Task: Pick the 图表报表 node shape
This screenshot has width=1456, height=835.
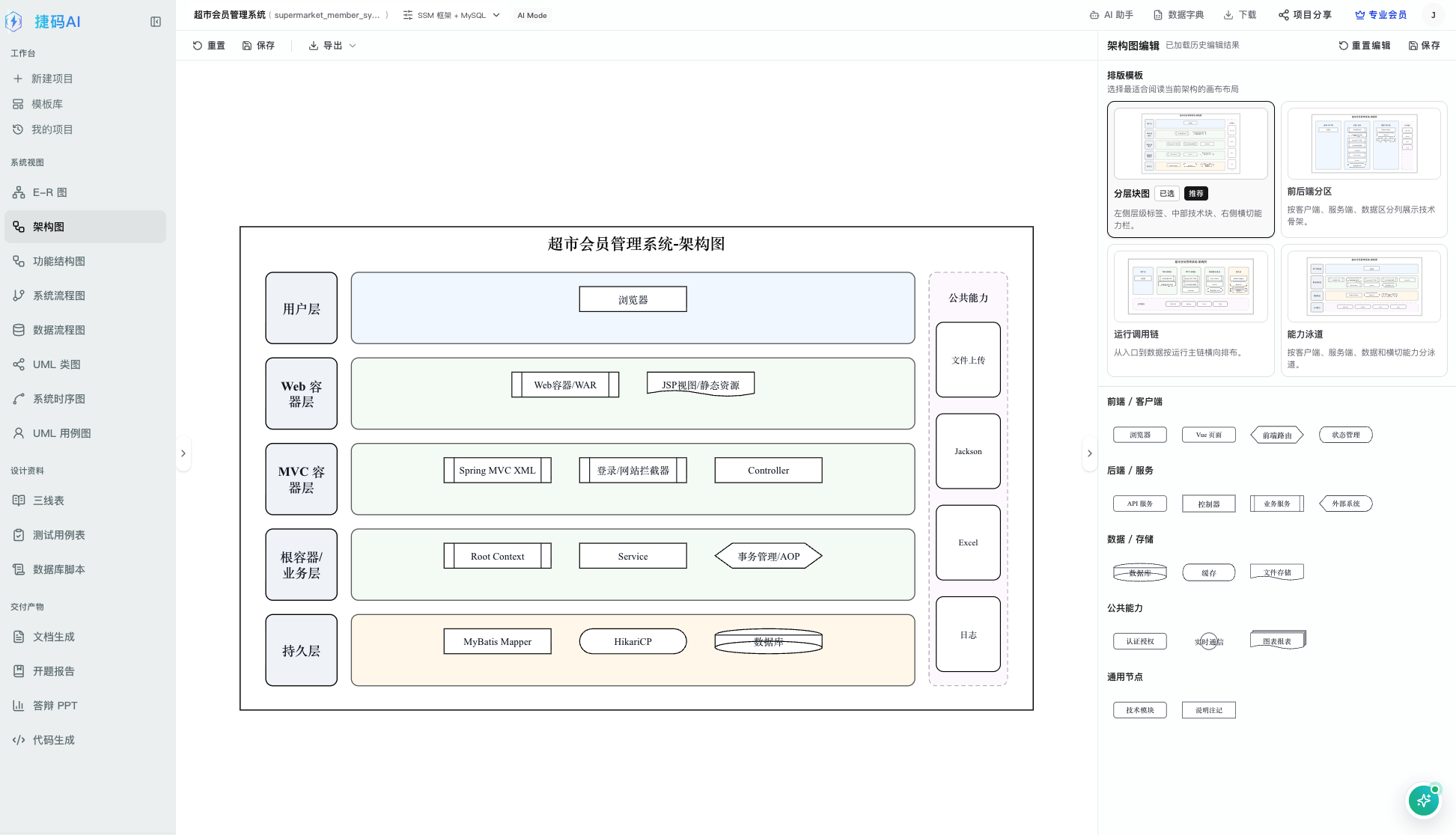Action: point(1278,640)
